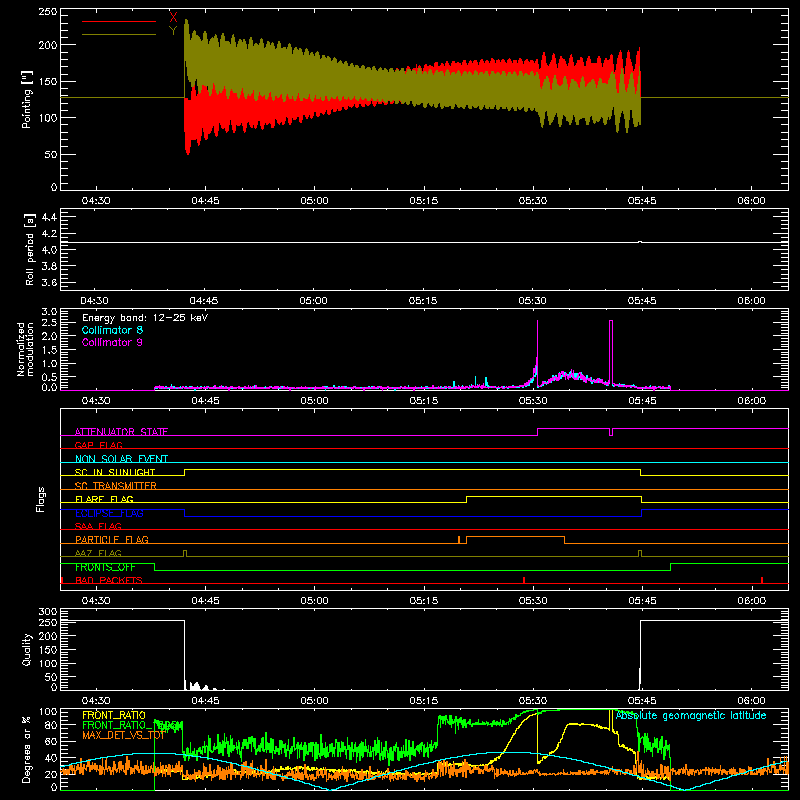Click the cyan Collimator 8 legend label

coord(112,330)
